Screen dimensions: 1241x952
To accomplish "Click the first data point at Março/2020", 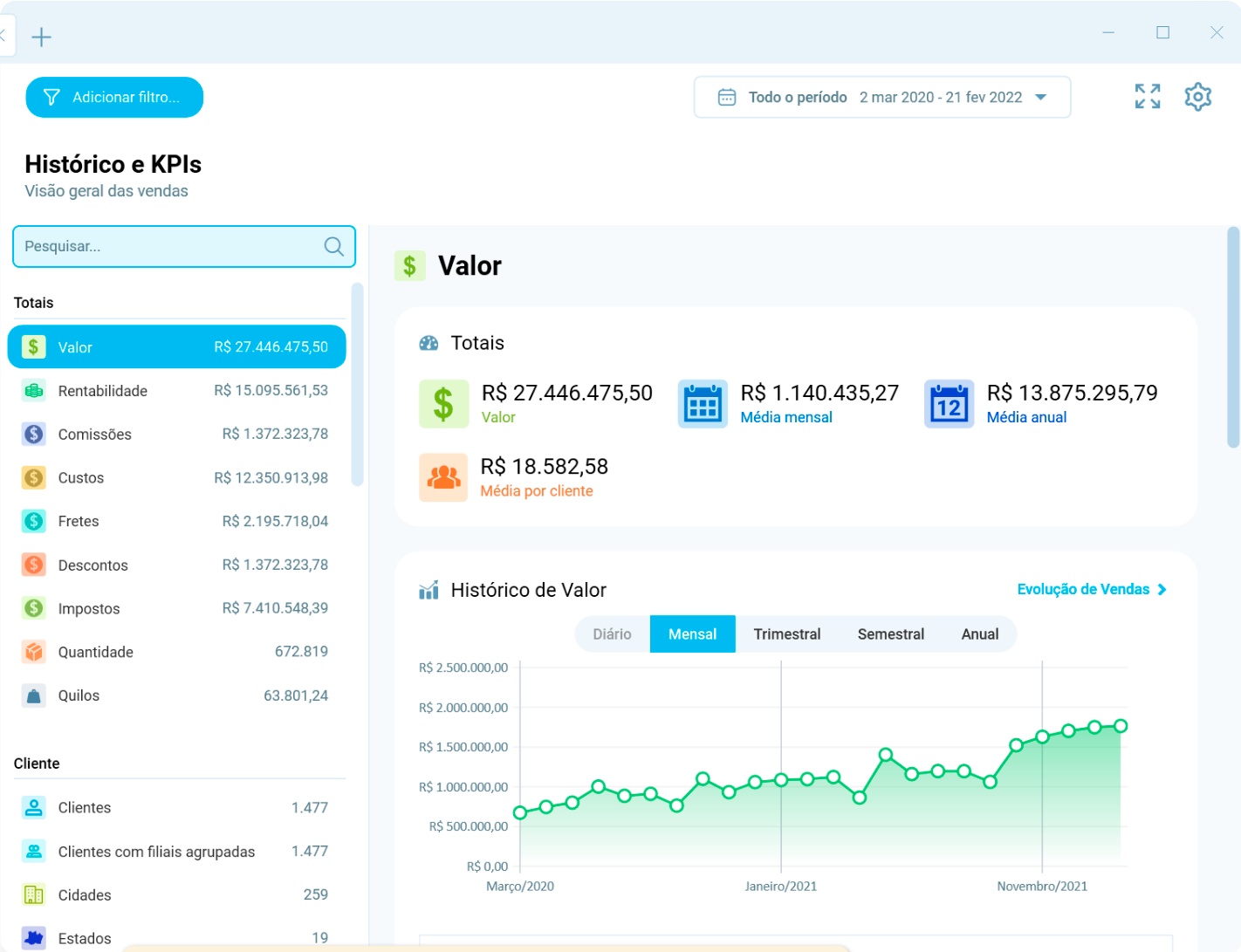I will coord(520,812).
